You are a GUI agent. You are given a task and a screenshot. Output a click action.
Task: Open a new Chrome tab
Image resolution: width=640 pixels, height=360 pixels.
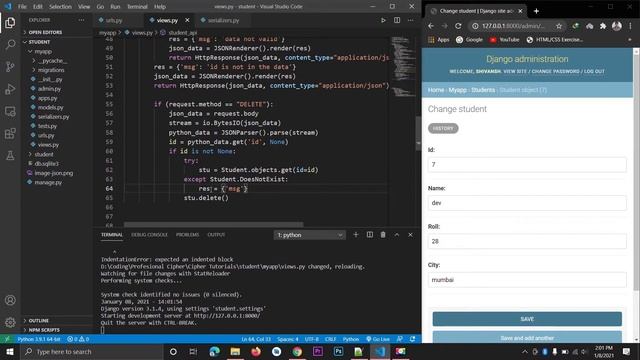(x=536, y=11)
